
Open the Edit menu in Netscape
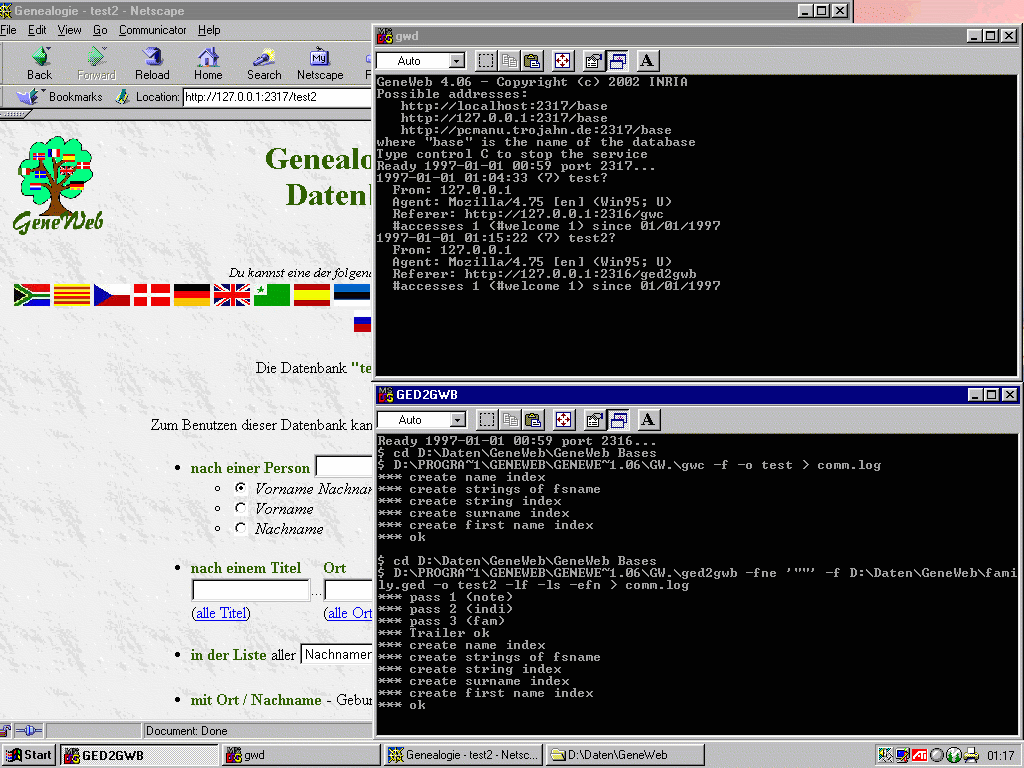tap(37, 30)
